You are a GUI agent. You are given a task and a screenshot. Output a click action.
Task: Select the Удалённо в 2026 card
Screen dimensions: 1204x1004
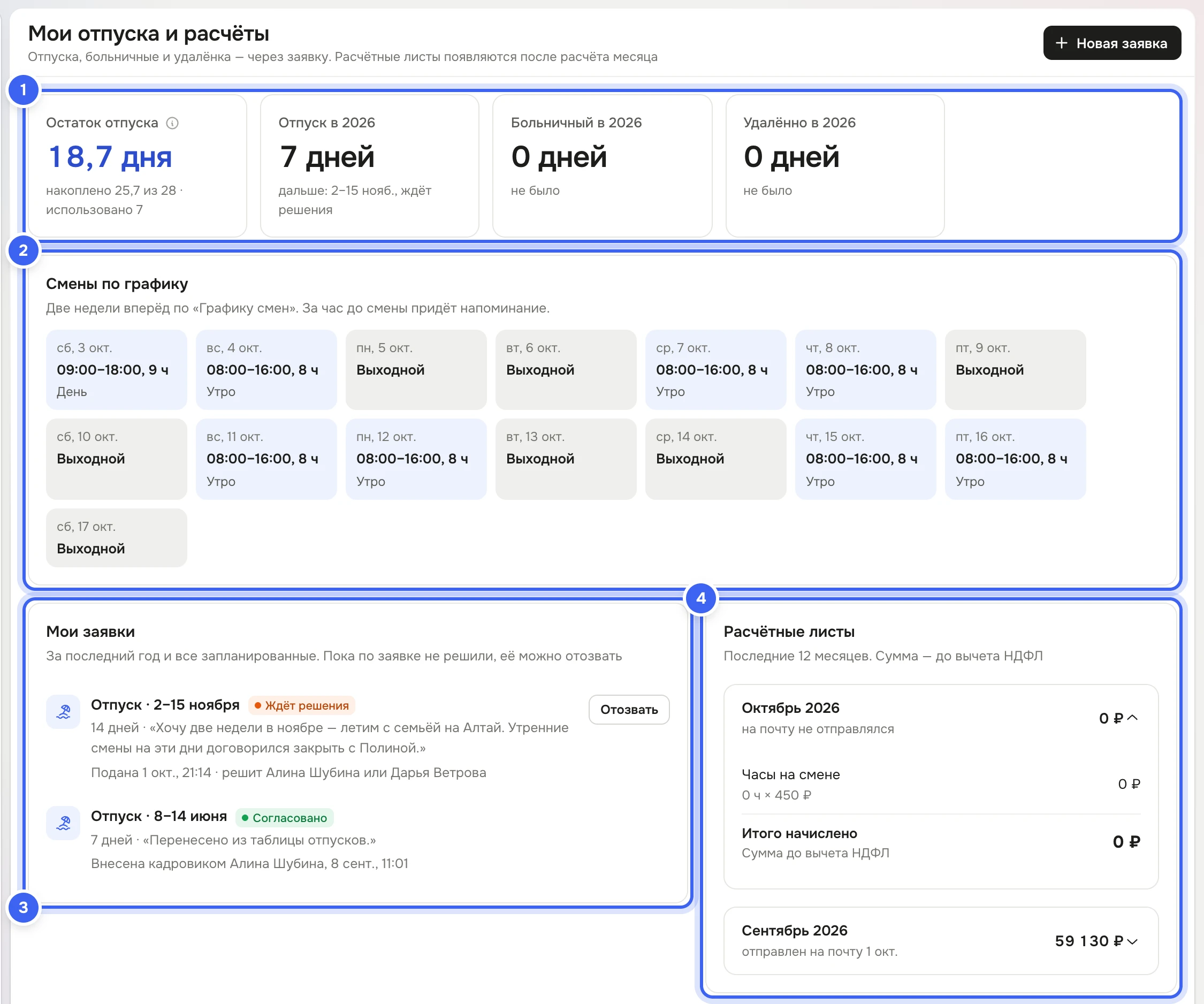(835, 166)
